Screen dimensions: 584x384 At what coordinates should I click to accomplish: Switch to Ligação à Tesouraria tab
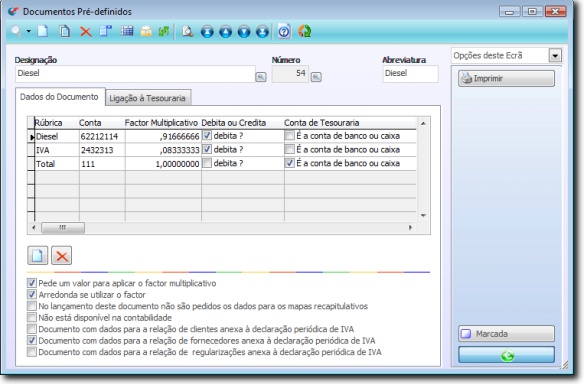click(x=147, y=98)
